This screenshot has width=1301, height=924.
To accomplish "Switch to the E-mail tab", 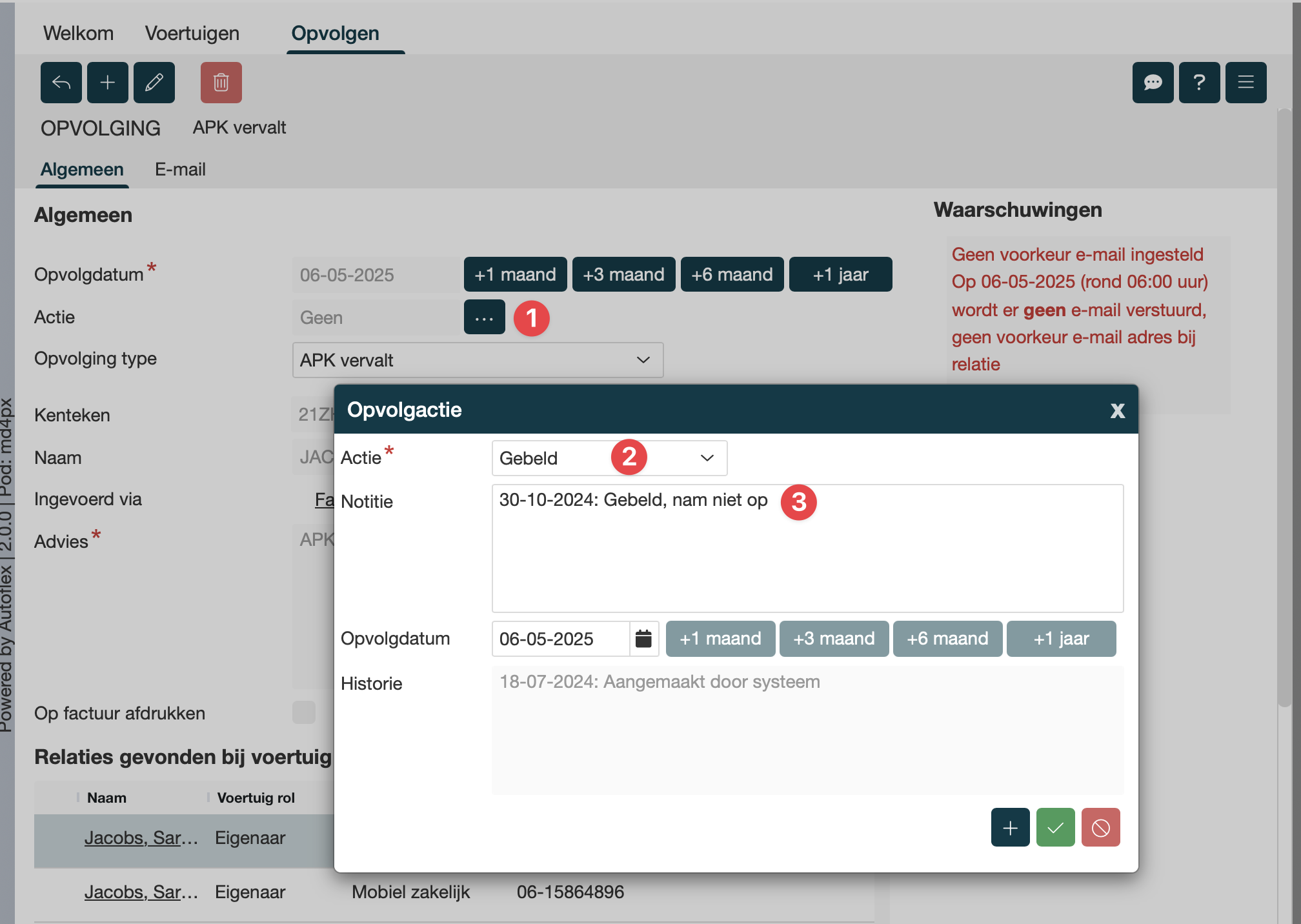I will (180, 170).
